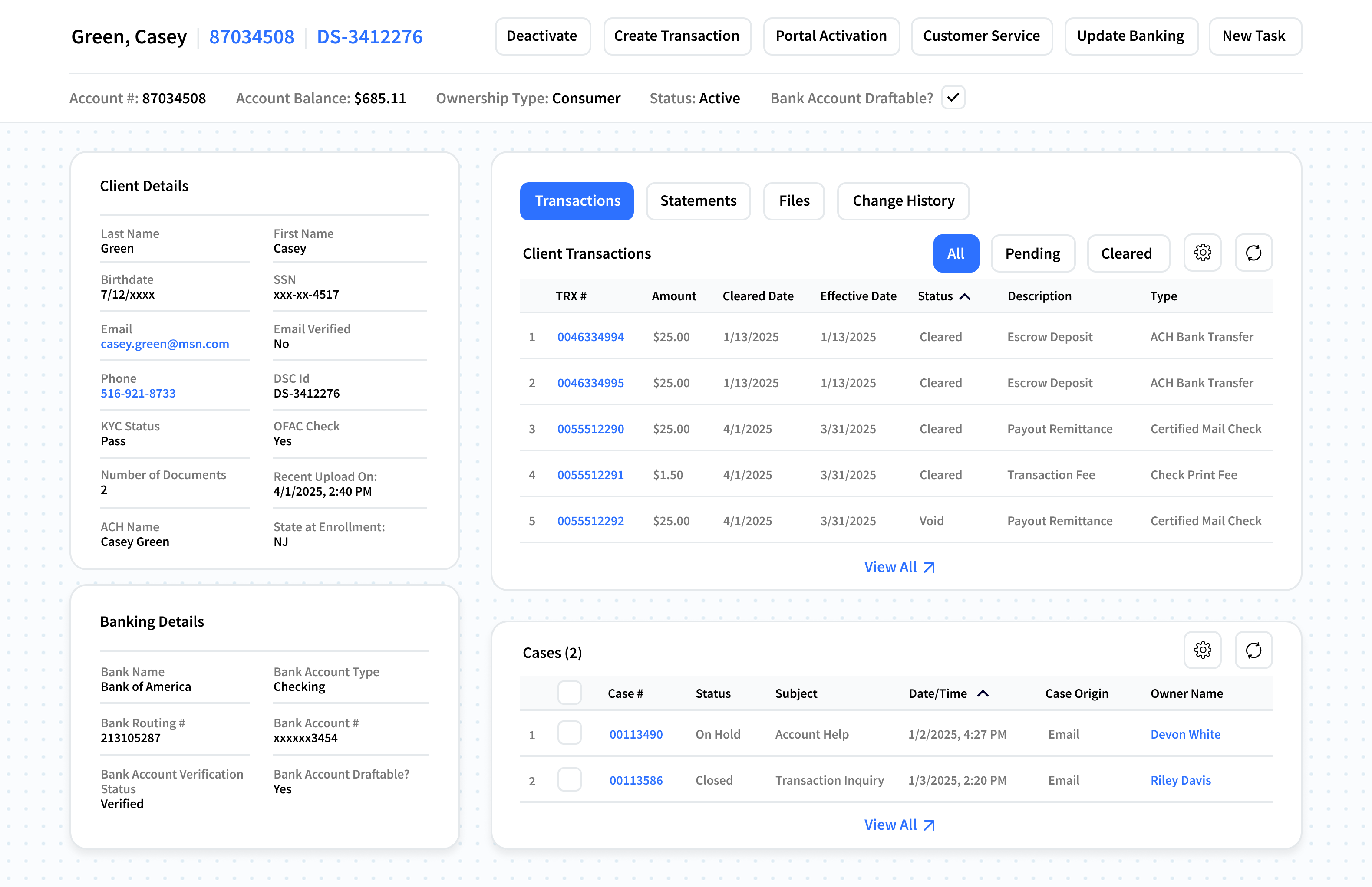The height and width of the screenshot is (887, 1372).
Task: Click the TRX # column header
Action: (x=571, y=296)
